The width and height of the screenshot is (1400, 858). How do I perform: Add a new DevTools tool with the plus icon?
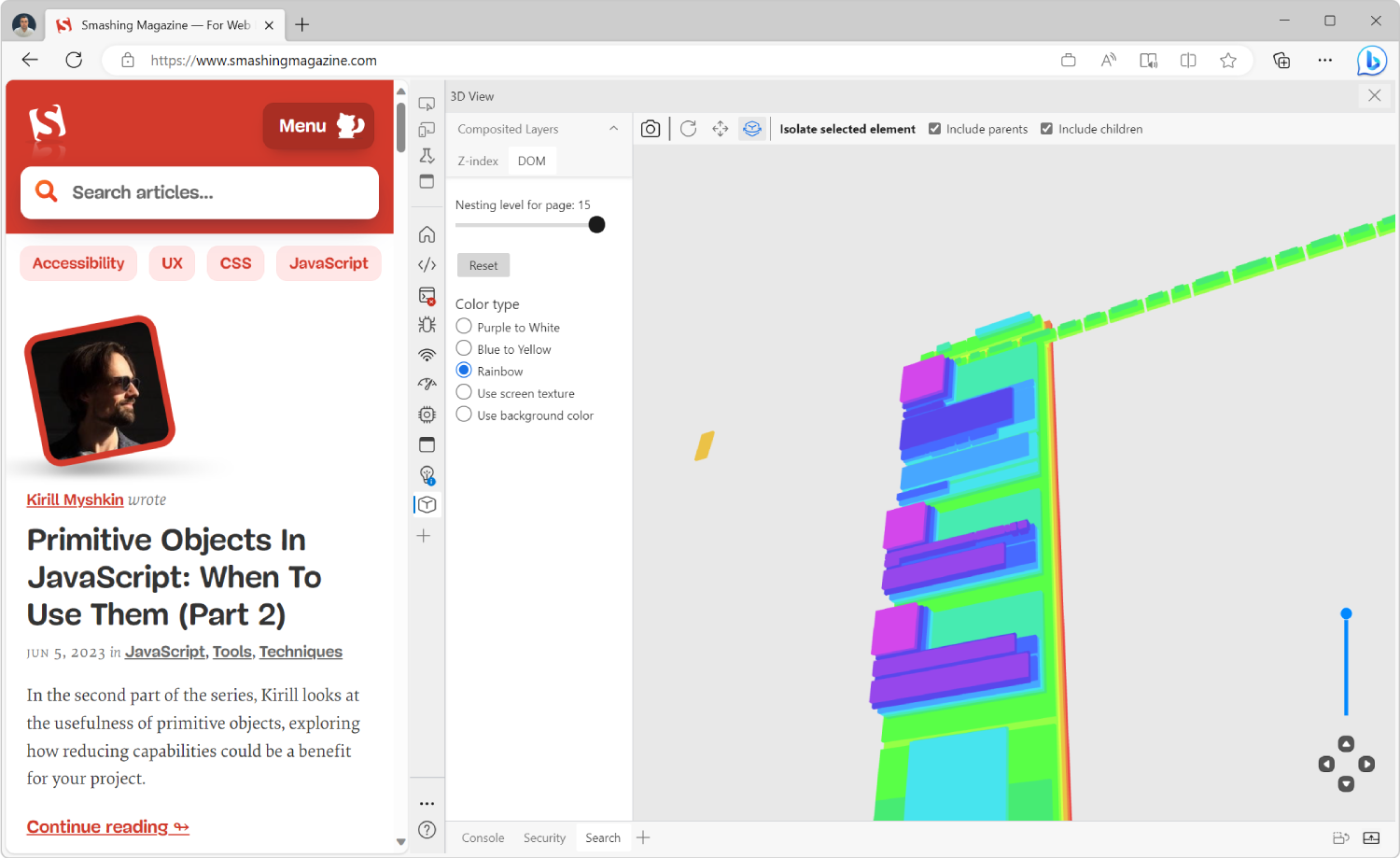click(424, 535)
